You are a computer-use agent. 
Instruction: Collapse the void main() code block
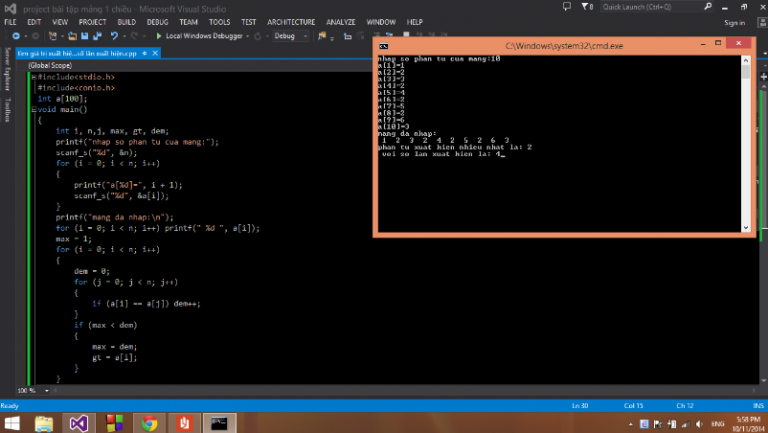[33, 109]
